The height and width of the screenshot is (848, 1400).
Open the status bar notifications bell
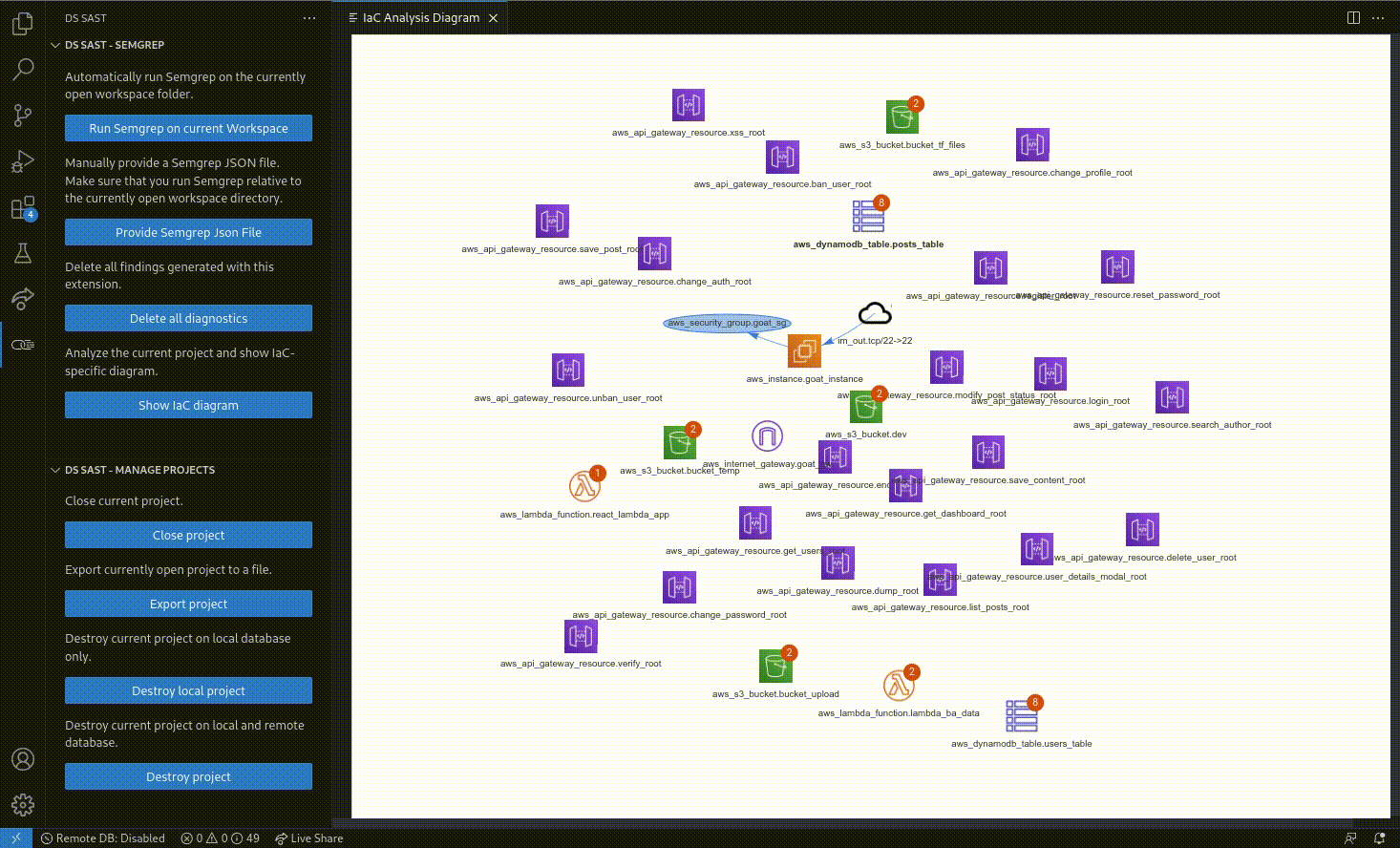[1379, 838]
